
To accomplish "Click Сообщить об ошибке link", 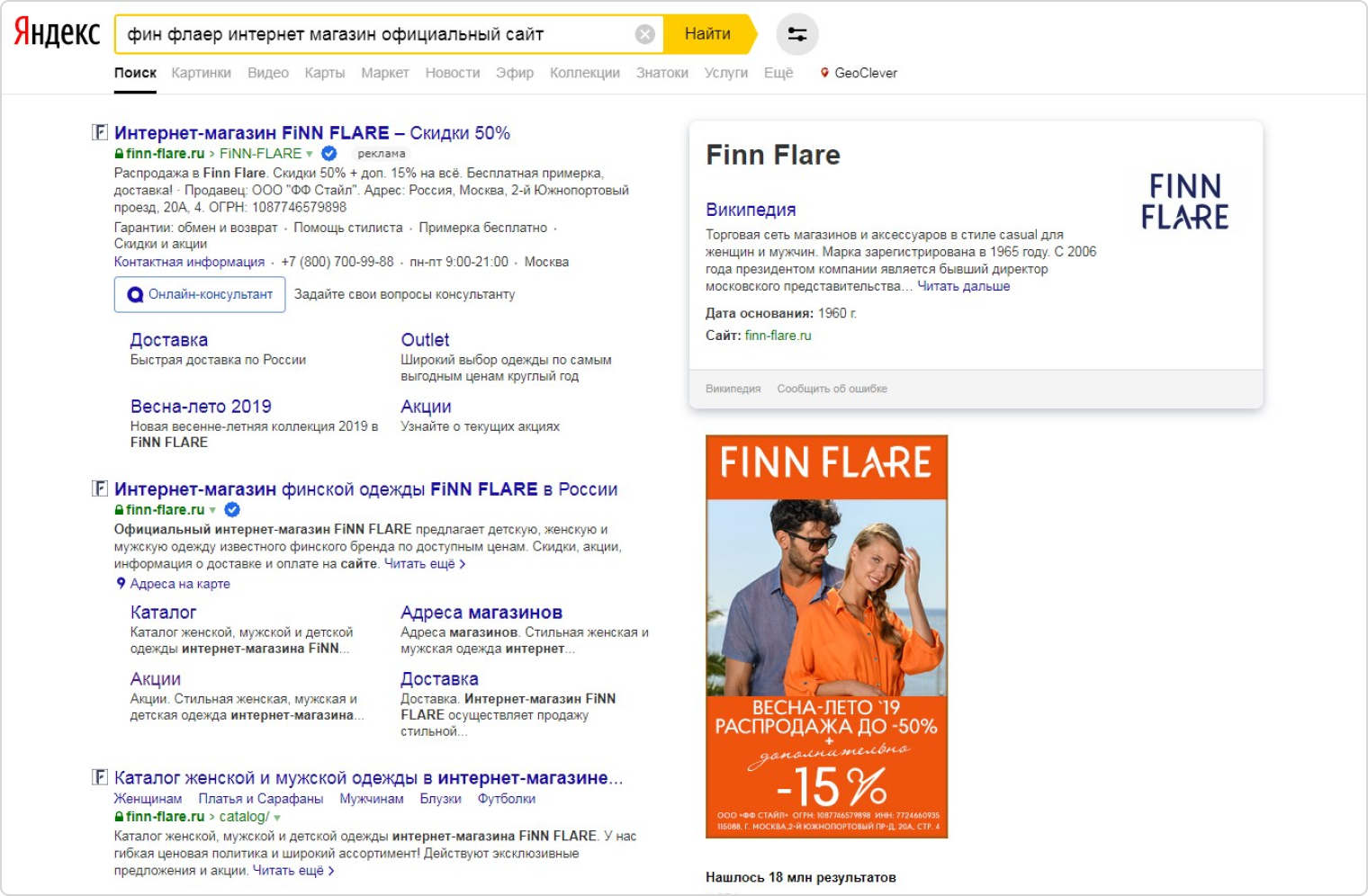I will click(x=832, y=389).
